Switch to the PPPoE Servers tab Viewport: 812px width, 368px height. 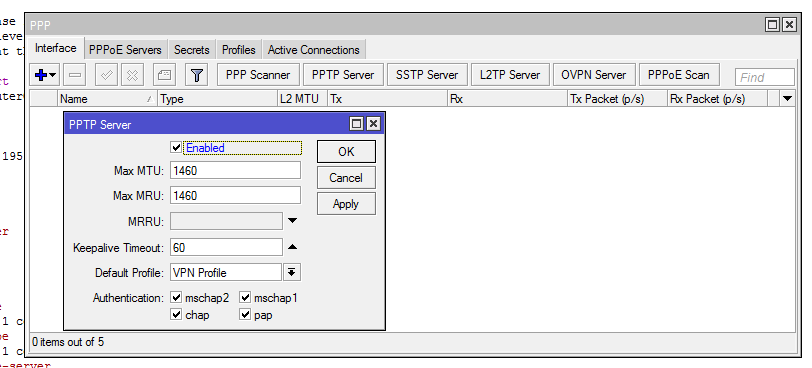[x=125, y=50]
